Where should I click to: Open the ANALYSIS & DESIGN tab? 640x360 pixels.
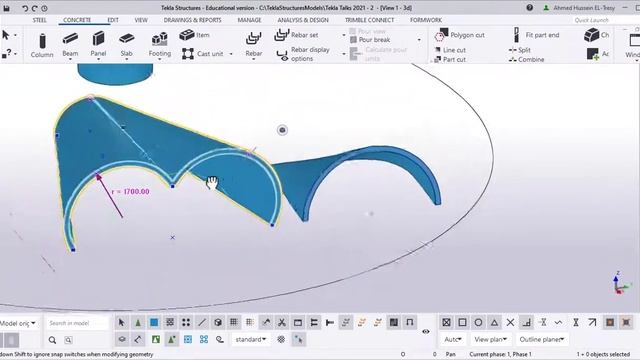pyautogui.click(x=303, y=20)
